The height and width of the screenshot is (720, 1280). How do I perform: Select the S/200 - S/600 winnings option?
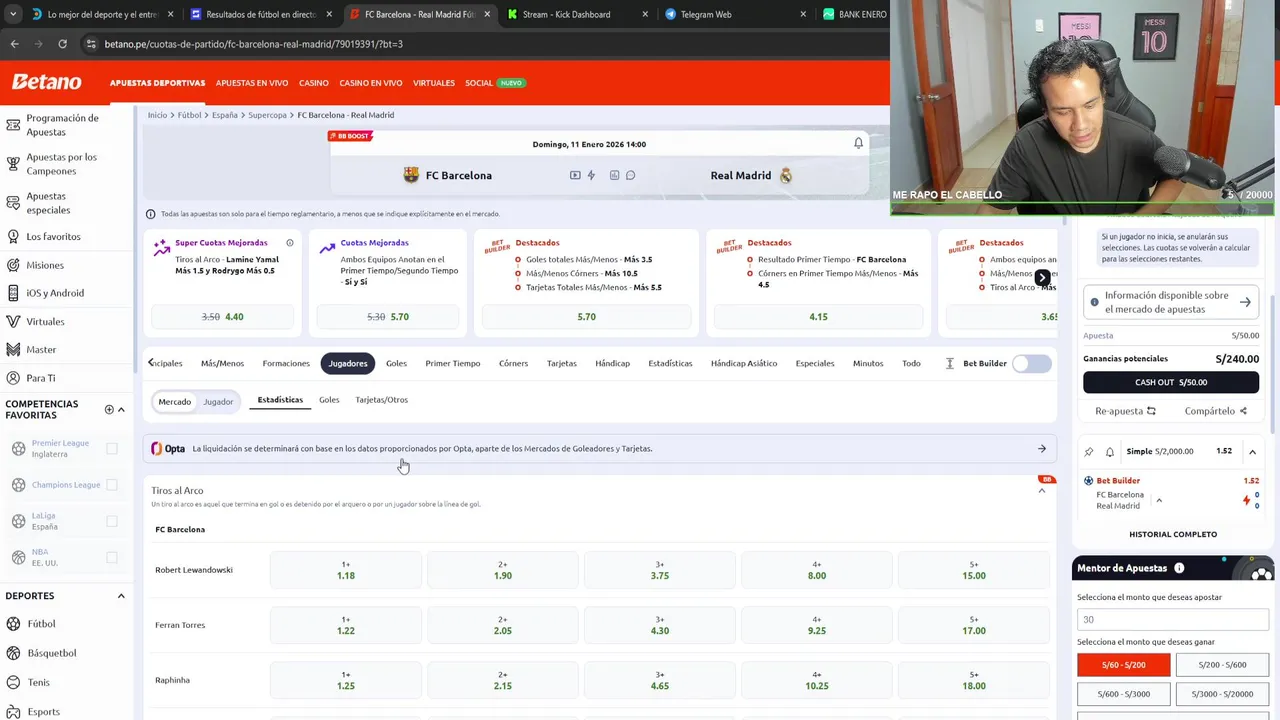[x=1222, y=665]
